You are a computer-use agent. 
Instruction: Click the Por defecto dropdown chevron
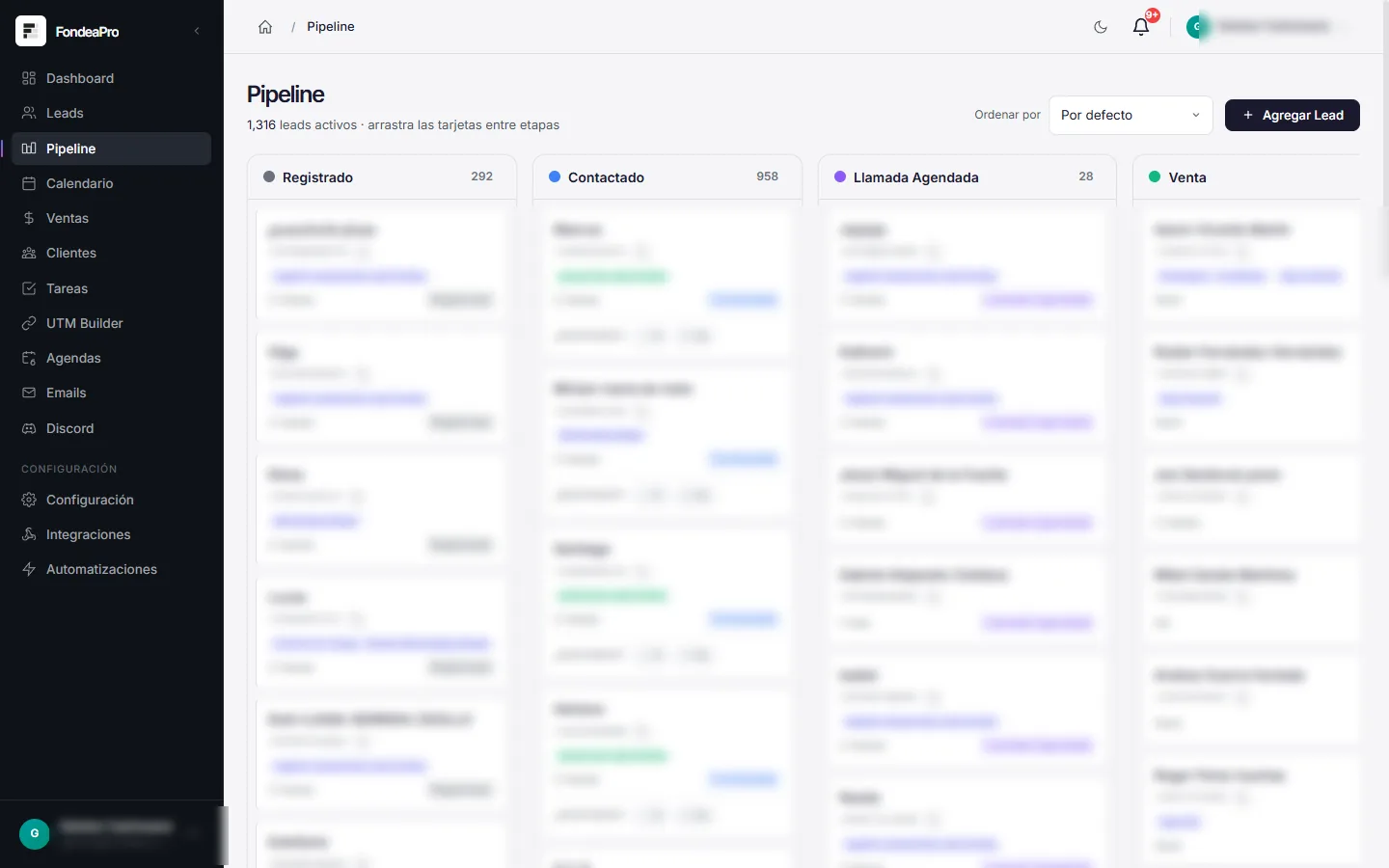click(1196, 115)
